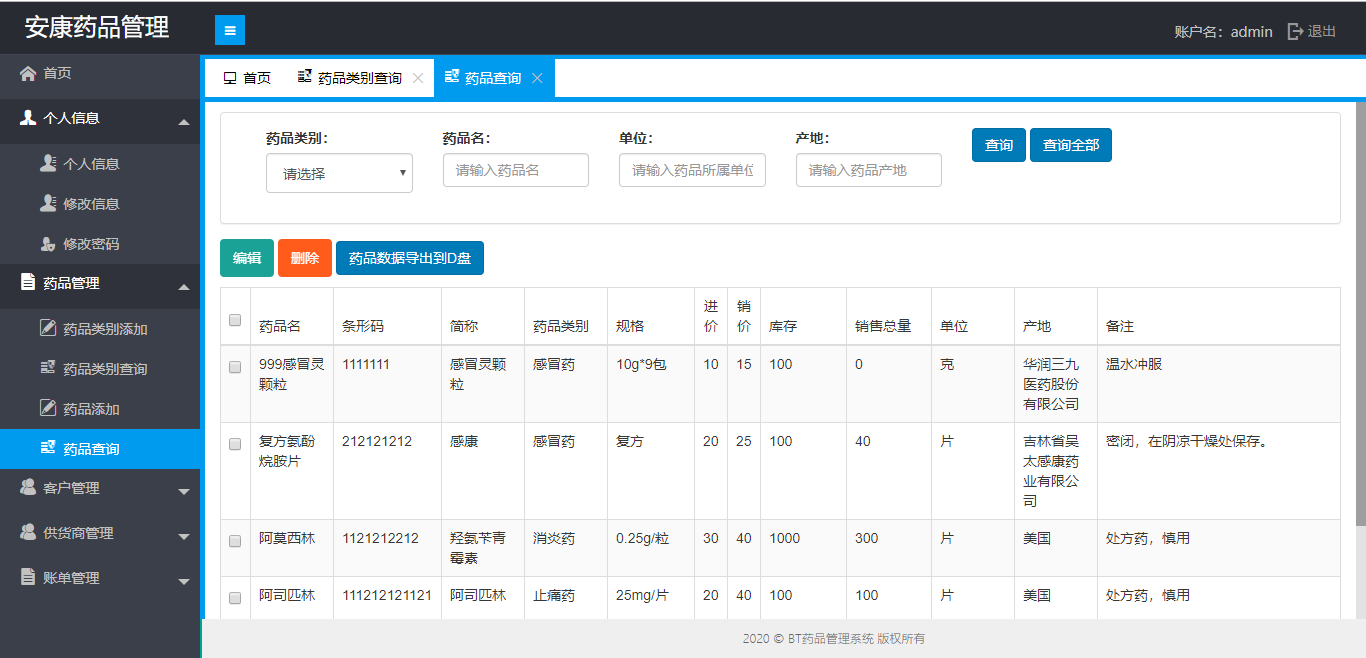Click the user icon beside 个人信息 header
The image size is (1366, 658).
pos(28,117)
